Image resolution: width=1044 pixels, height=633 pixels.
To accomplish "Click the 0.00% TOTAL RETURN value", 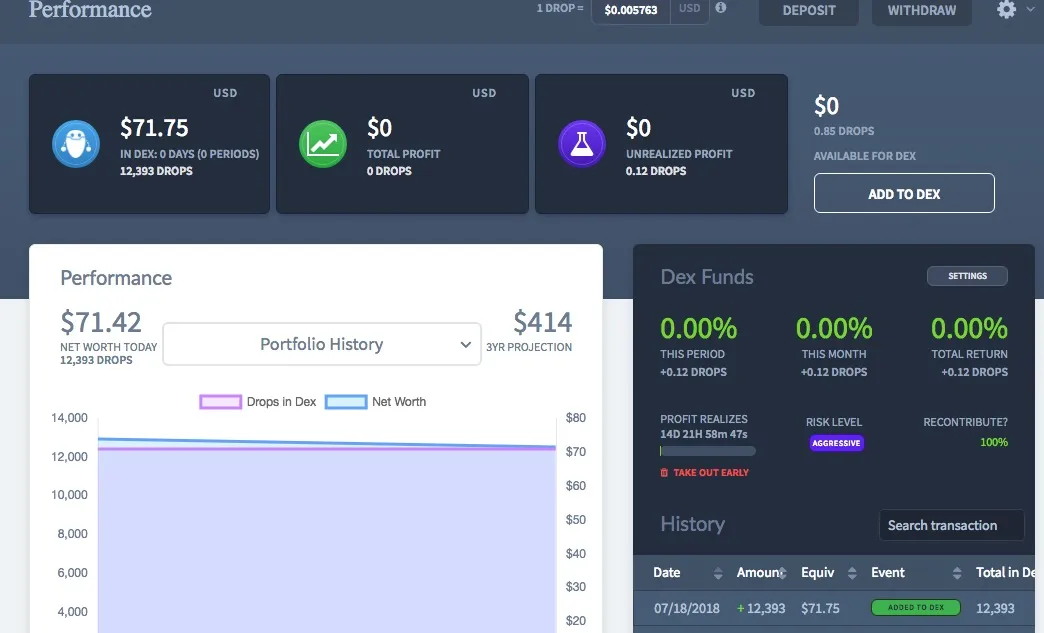I will [x=969, y=328].
